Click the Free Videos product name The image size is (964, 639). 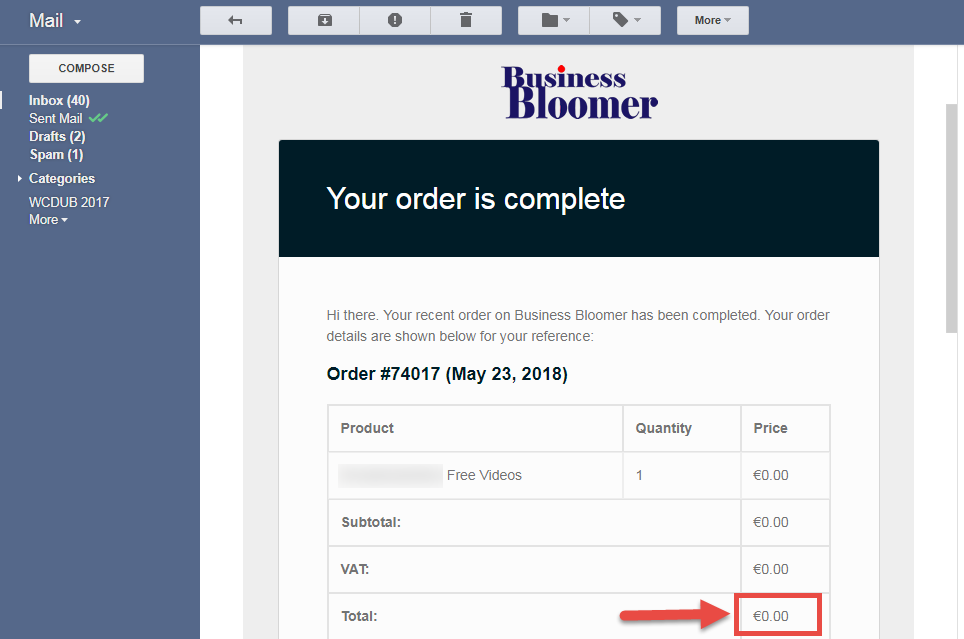tap(484, 475)
